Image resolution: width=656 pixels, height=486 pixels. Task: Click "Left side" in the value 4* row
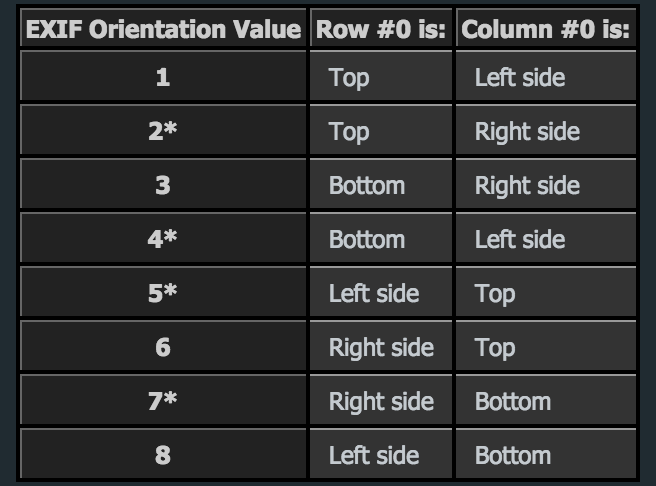pos(519,239)
